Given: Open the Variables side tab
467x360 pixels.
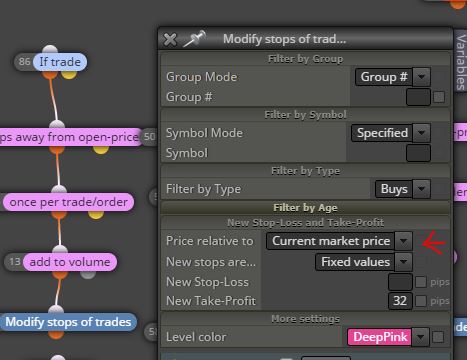Looking at the screenshot, I should click(x=461, y=61).
